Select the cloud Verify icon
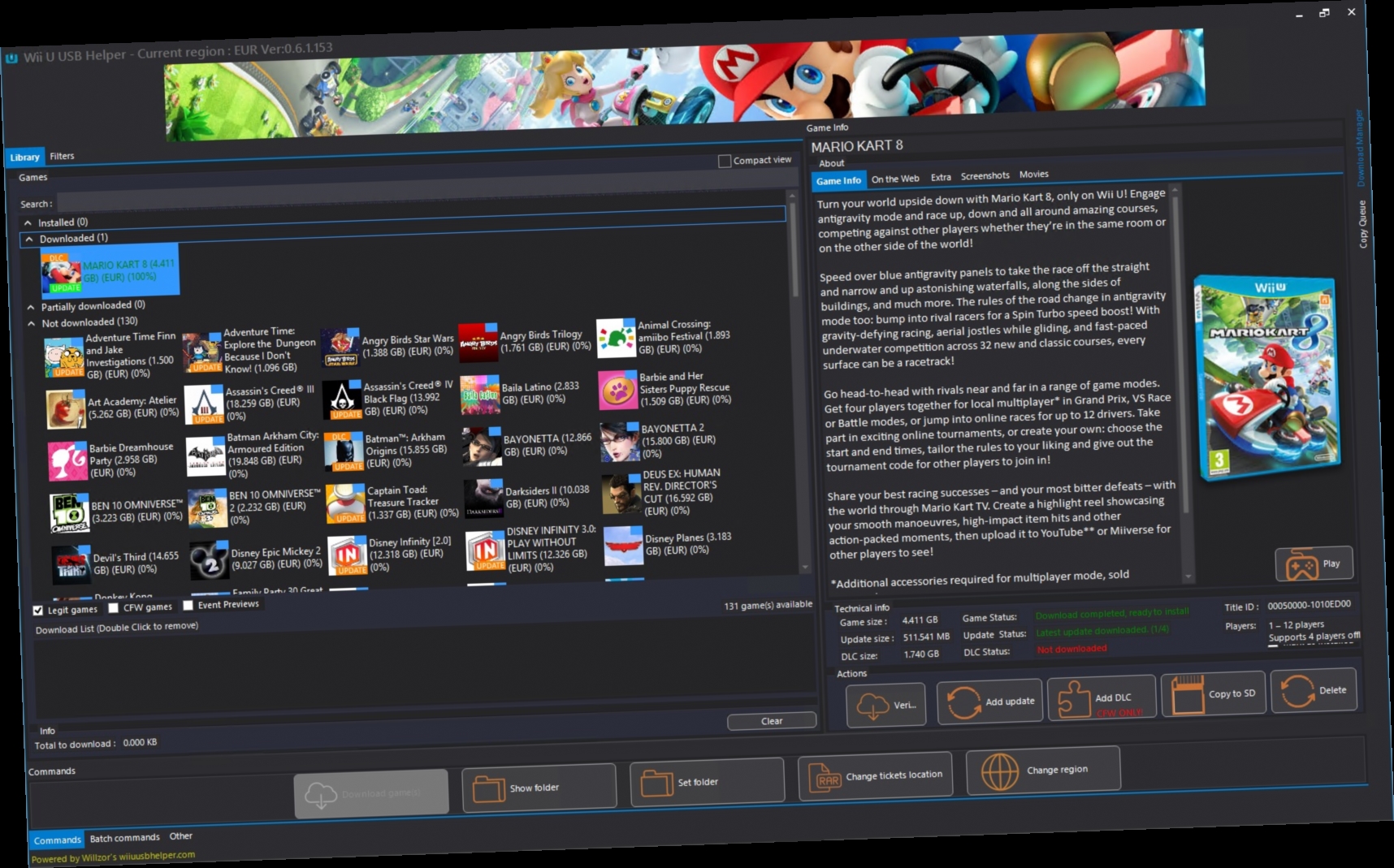 (x=876, y=705)
